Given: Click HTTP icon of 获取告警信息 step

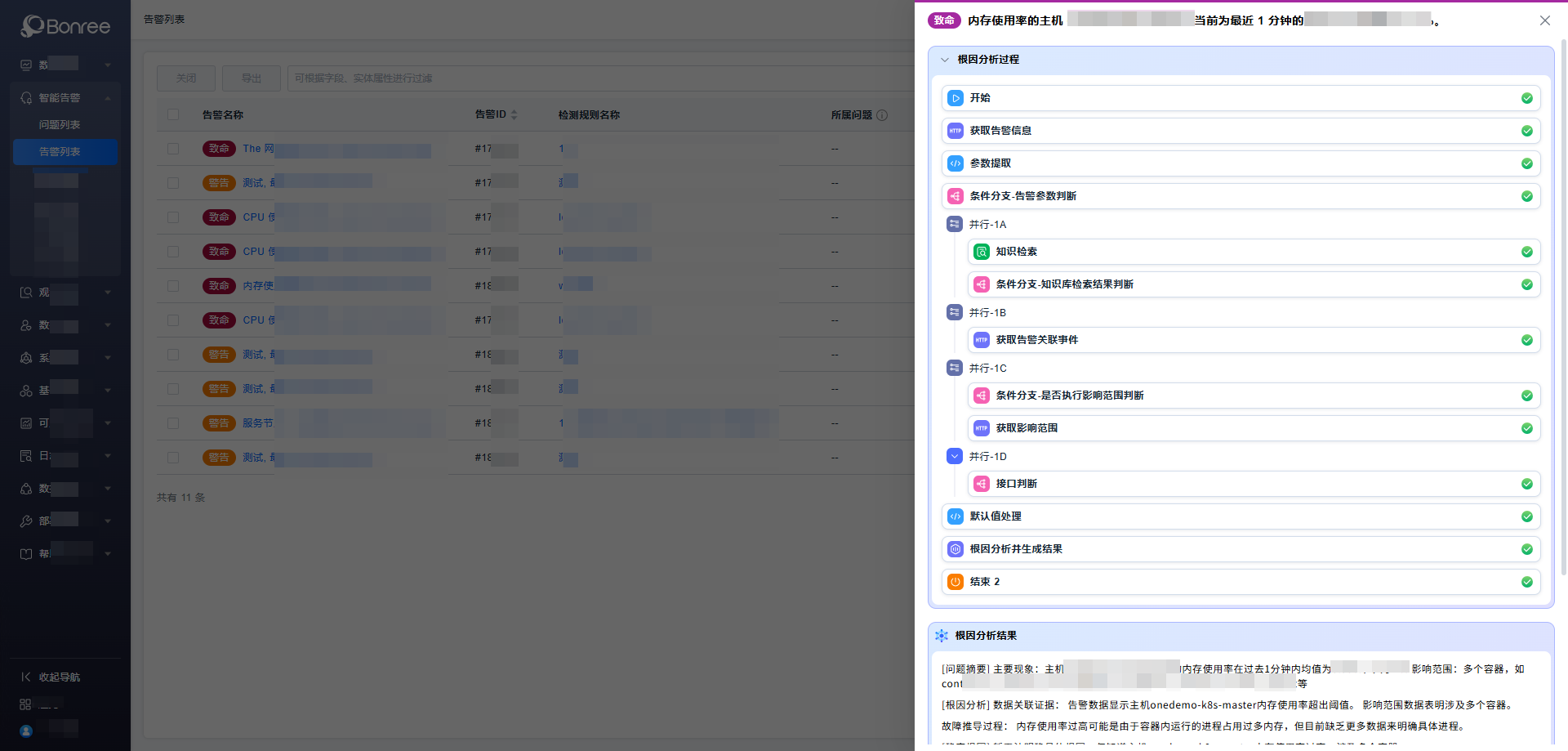Looking at the screenshot, I should pyautogui.click(x=955, y=131).
